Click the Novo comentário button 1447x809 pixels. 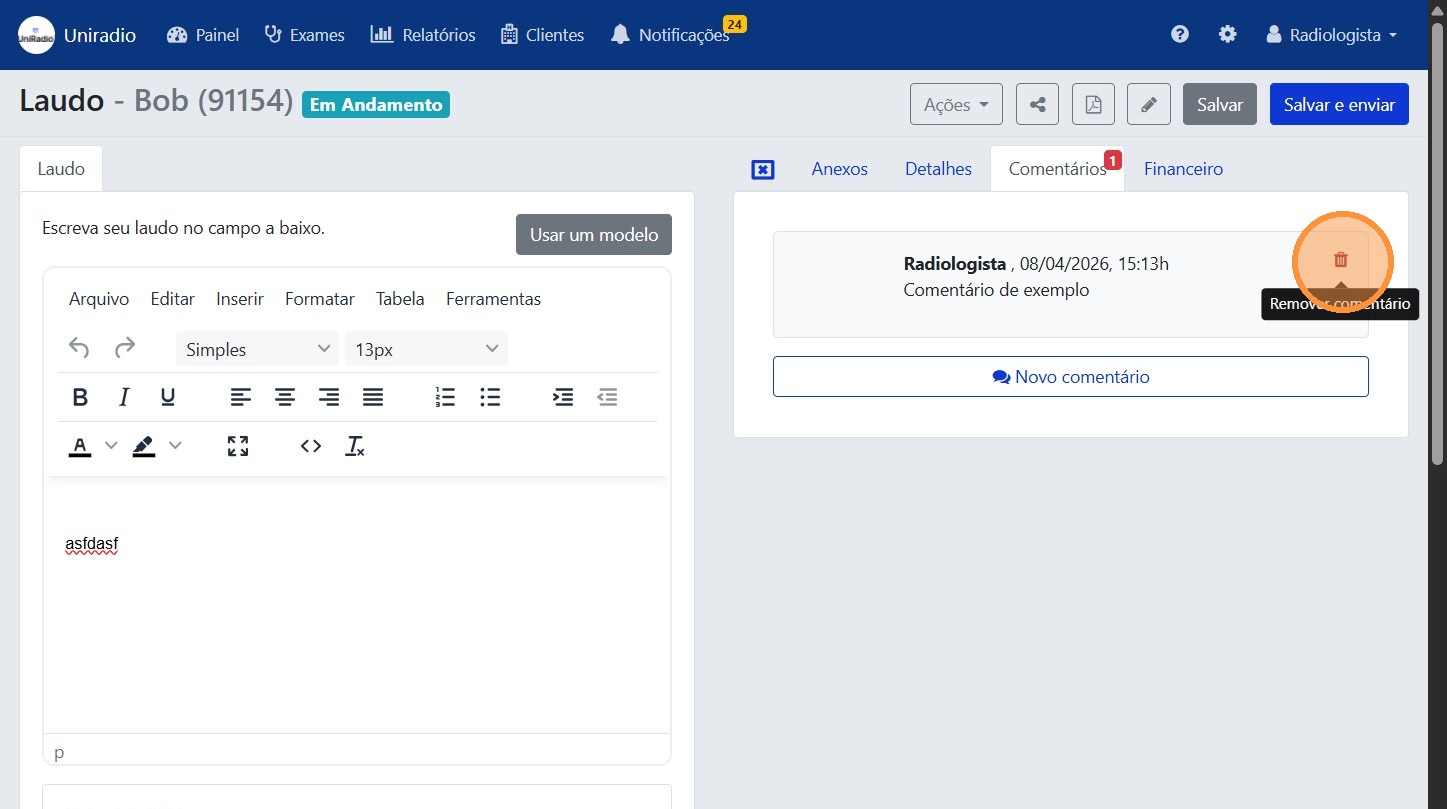(x=1070, y=377)
